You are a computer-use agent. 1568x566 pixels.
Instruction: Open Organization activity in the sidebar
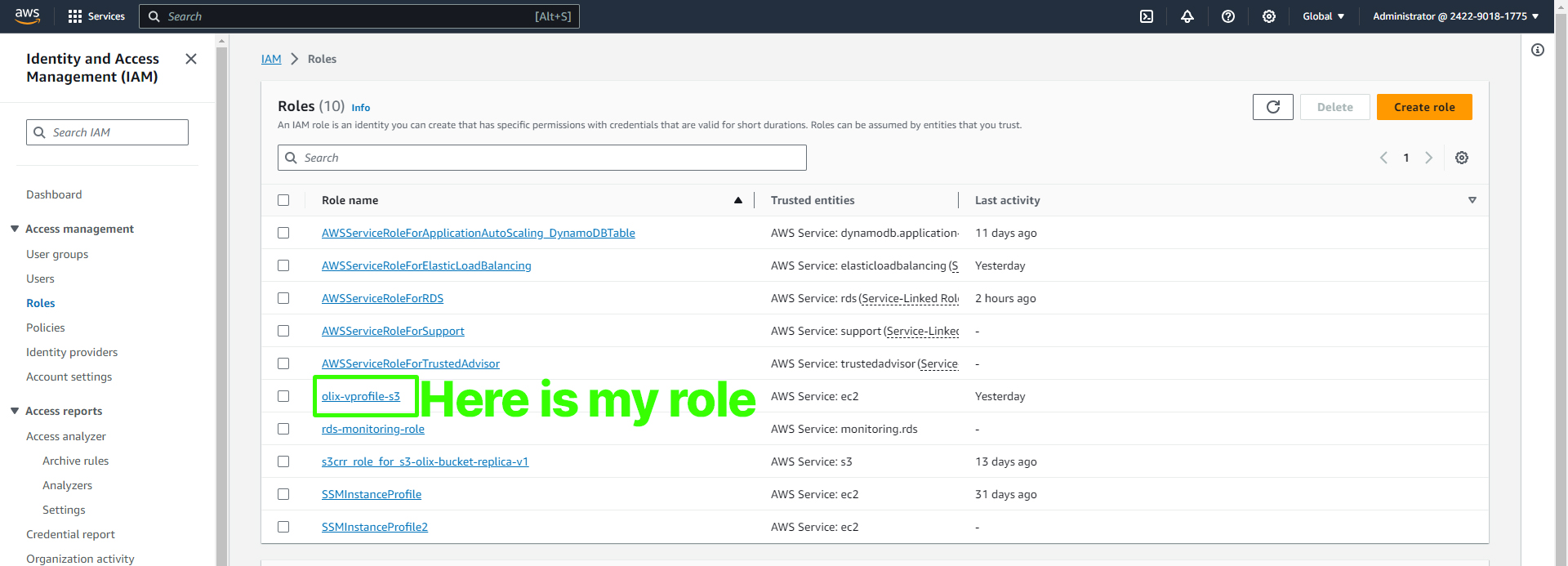click(x=80, y=559)
